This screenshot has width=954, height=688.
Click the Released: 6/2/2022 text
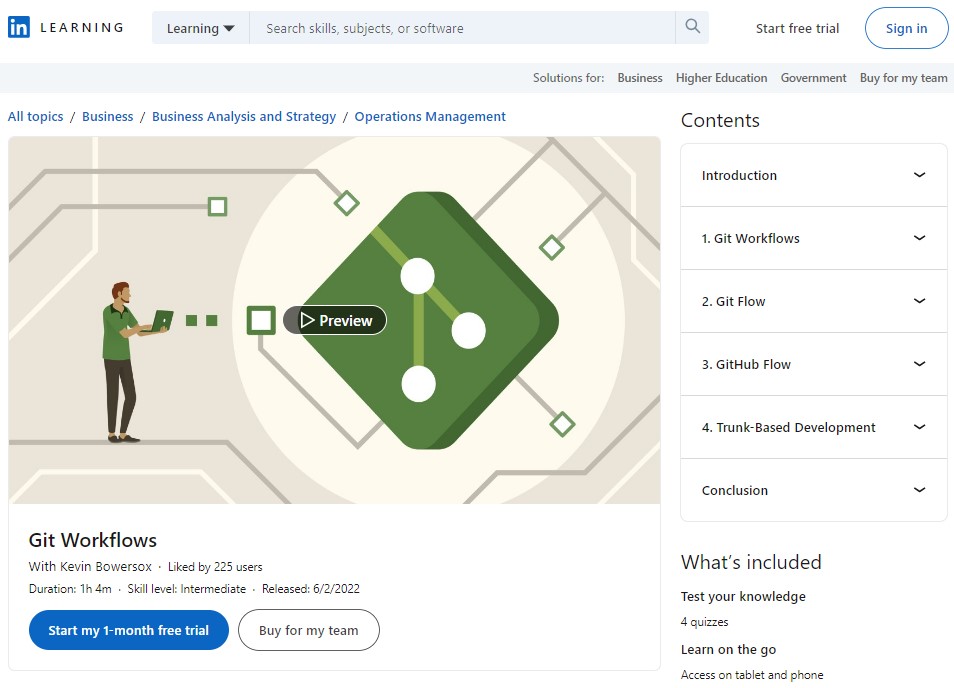[311, 589]
